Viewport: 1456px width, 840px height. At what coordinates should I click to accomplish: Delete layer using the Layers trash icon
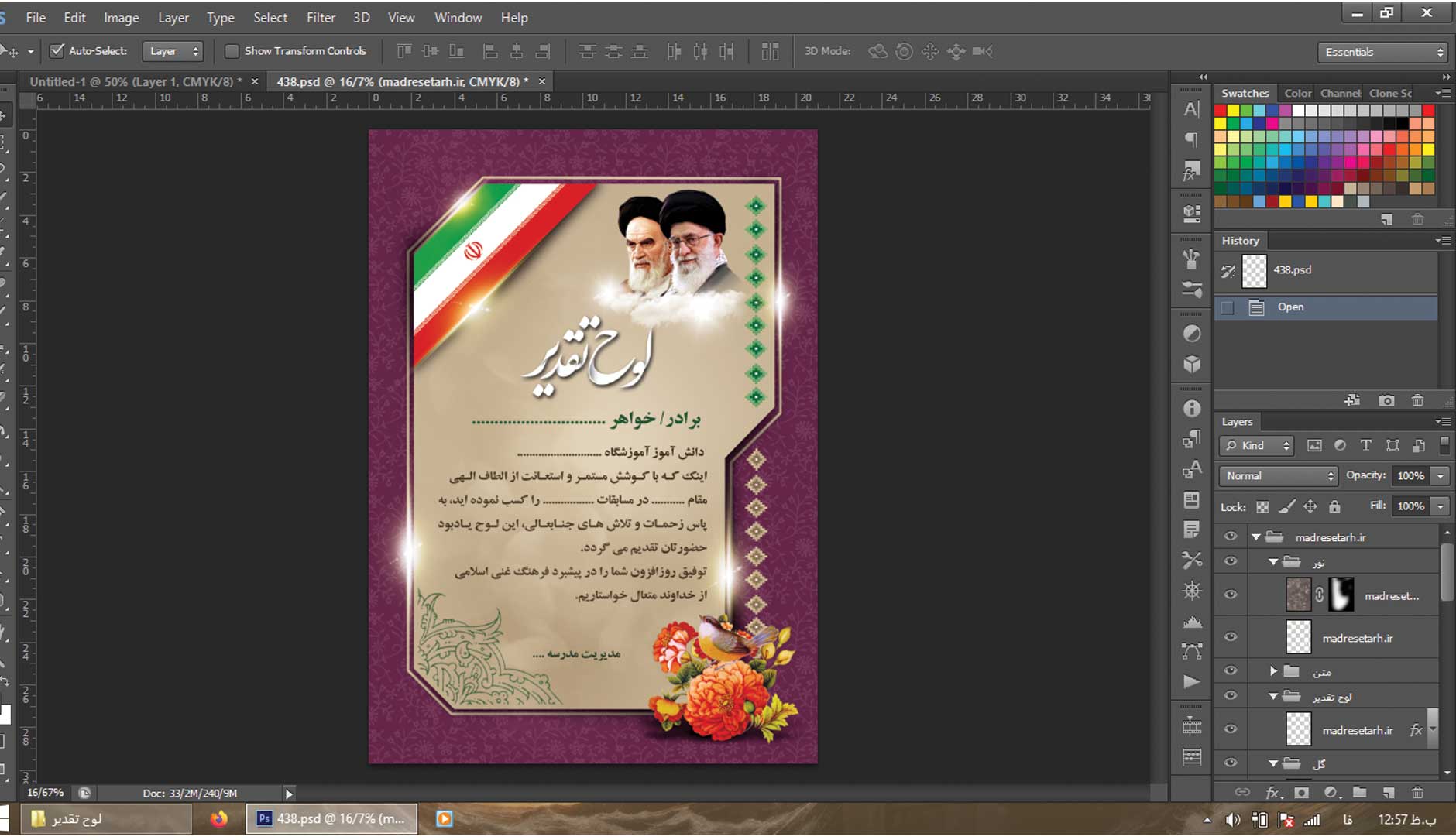pyautogui.click(x=1417, y=792)
